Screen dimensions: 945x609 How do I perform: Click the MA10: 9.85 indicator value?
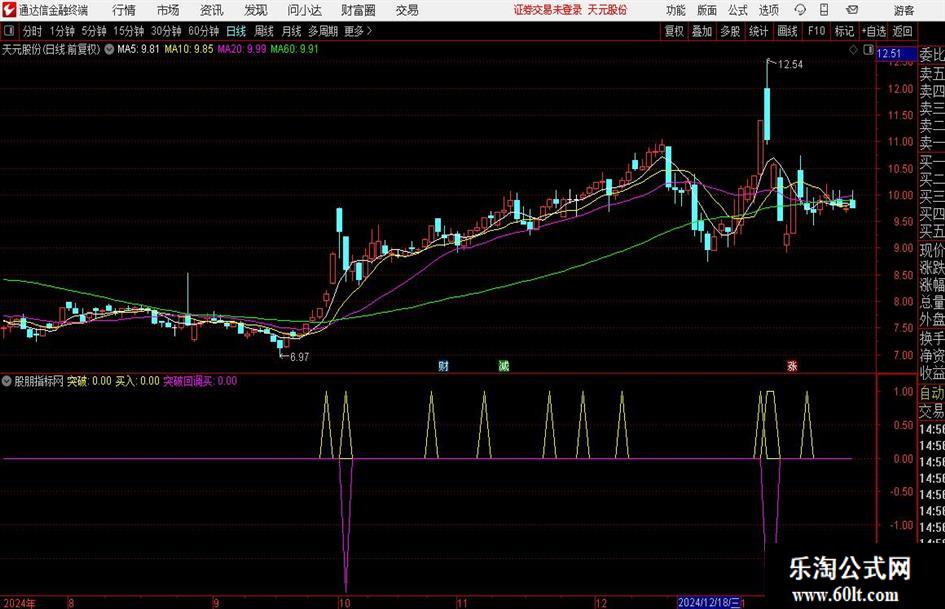point(189,49)
